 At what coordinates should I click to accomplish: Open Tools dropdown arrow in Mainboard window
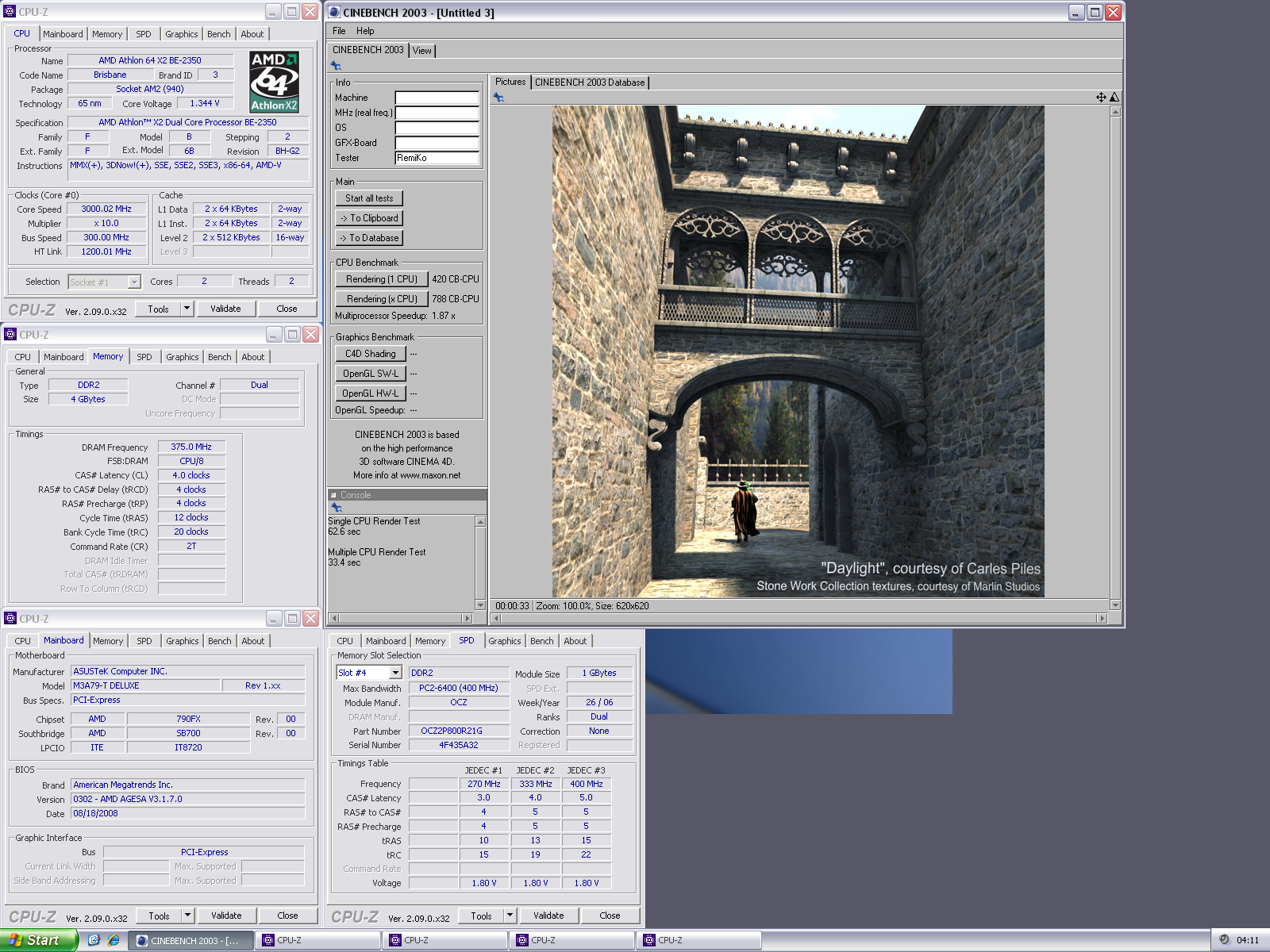point(188,916)
